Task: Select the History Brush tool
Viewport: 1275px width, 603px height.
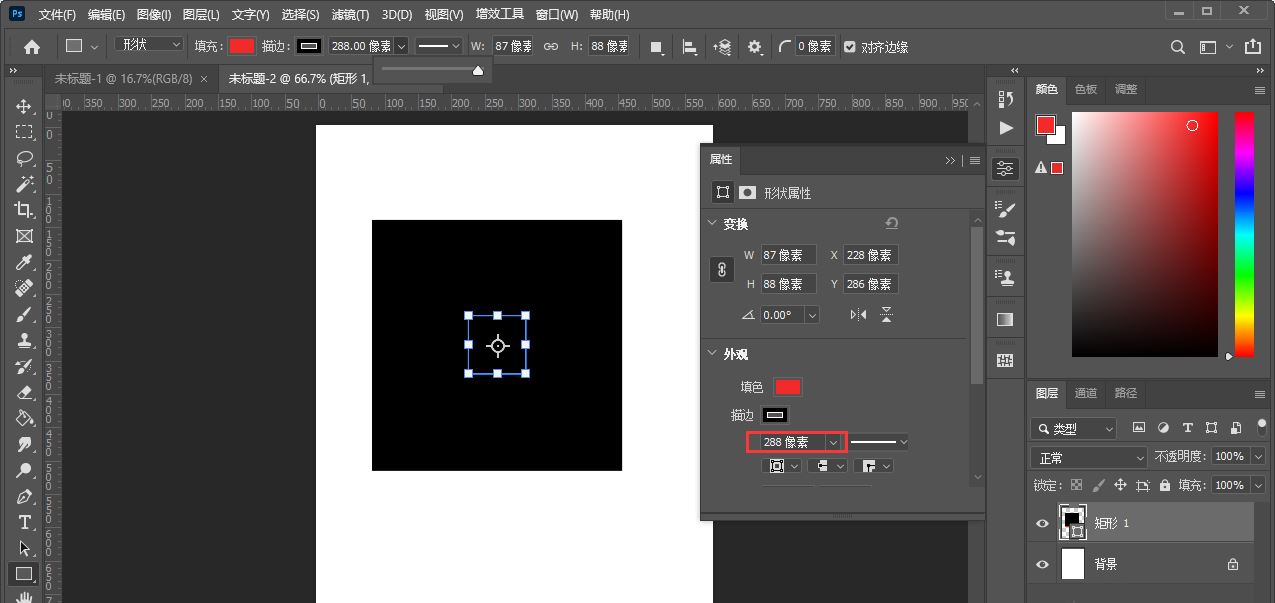Action: click(24, 366)
